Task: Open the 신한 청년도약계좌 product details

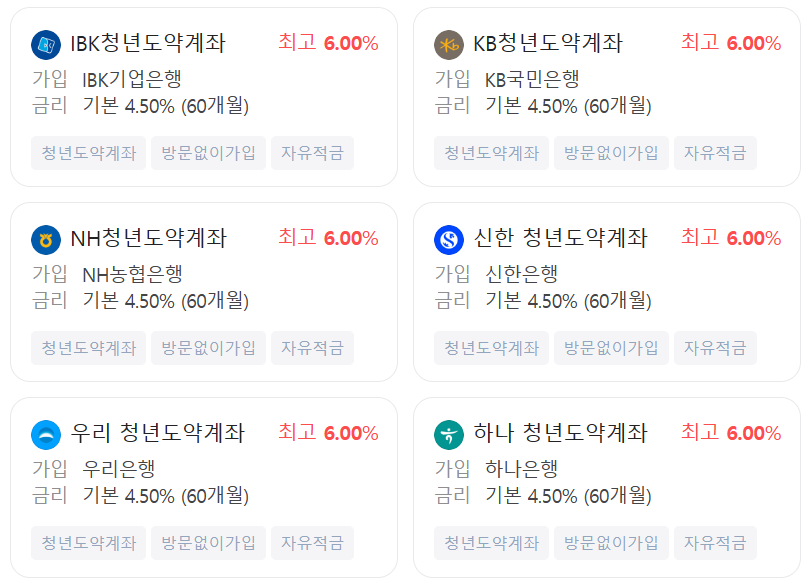Action: pyautogui.click(x=563, y=237)
